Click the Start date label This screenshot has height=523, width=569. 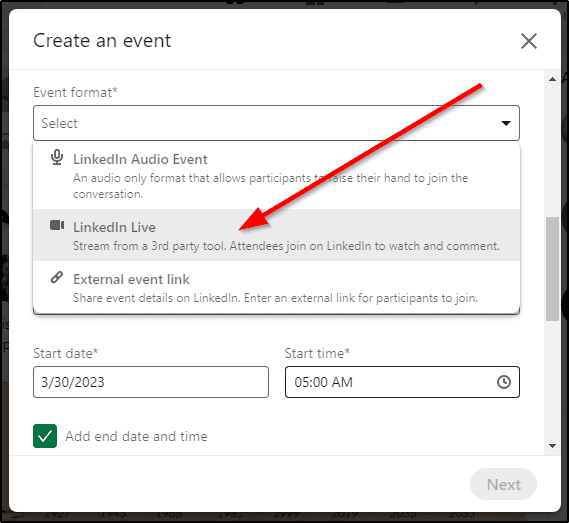point(66,353)
